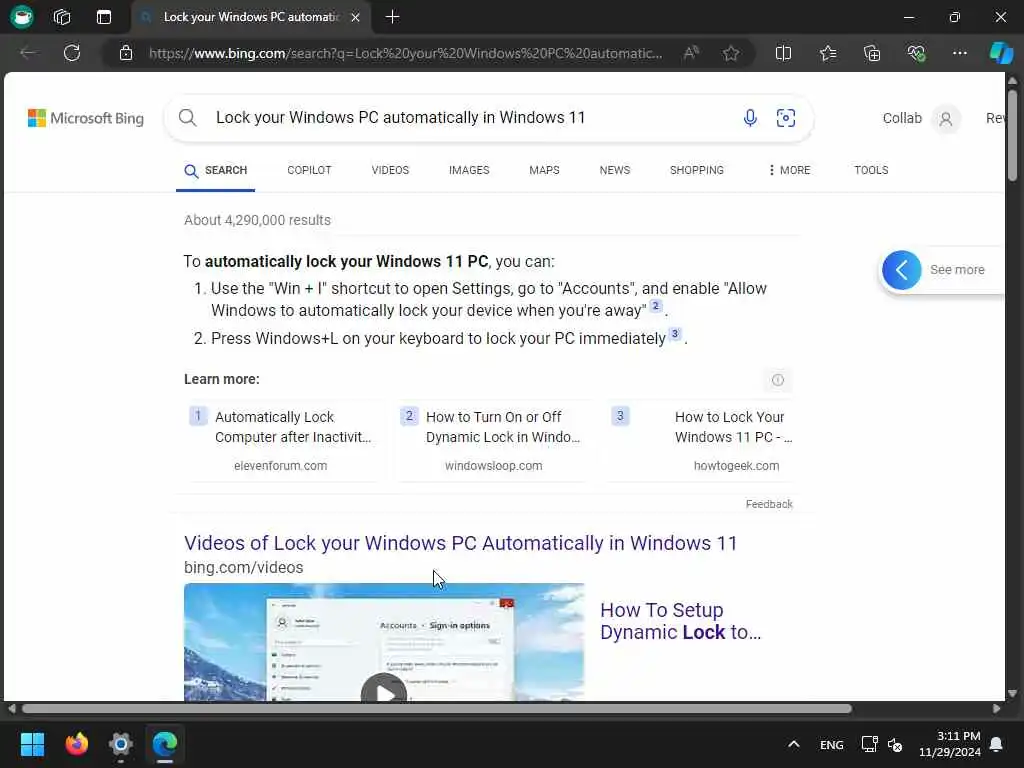The width and height of the screenshot is (1024, 768).
Task: Open citation 2 superscript reference
Action: pos(656,306)
